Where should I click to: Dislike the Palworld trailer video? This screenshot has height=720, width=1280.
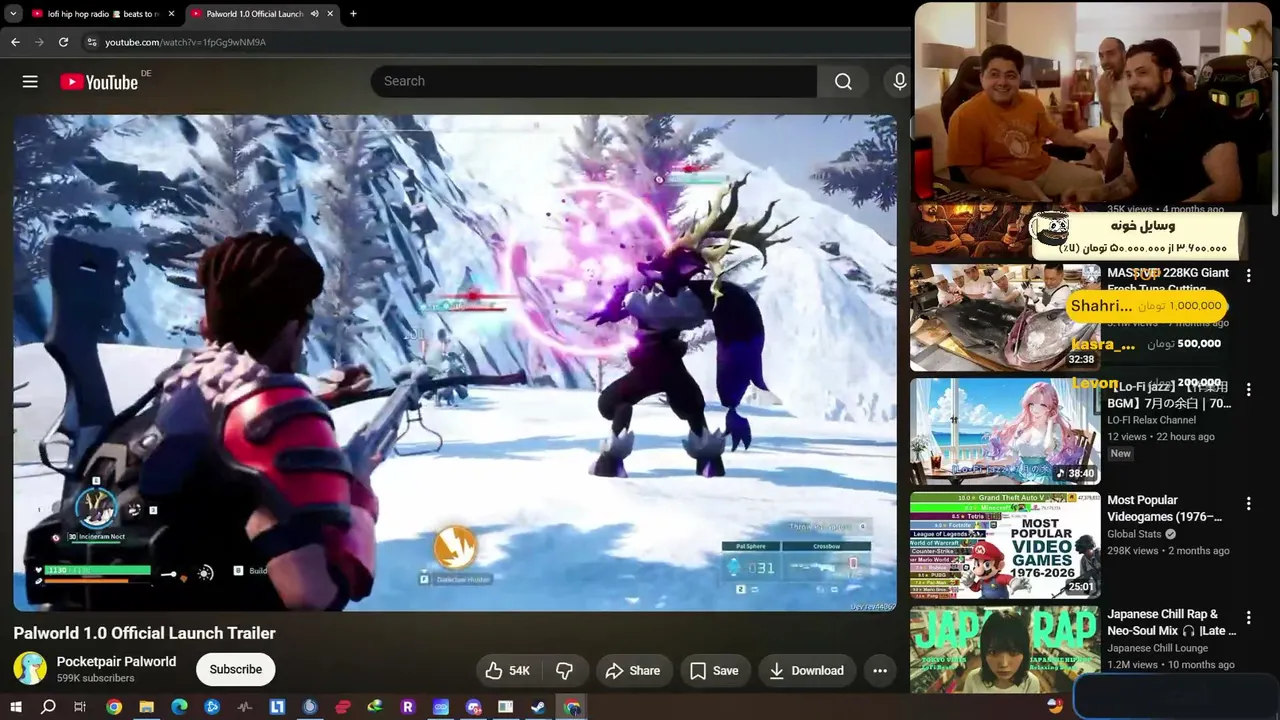[x=564, y=670]
